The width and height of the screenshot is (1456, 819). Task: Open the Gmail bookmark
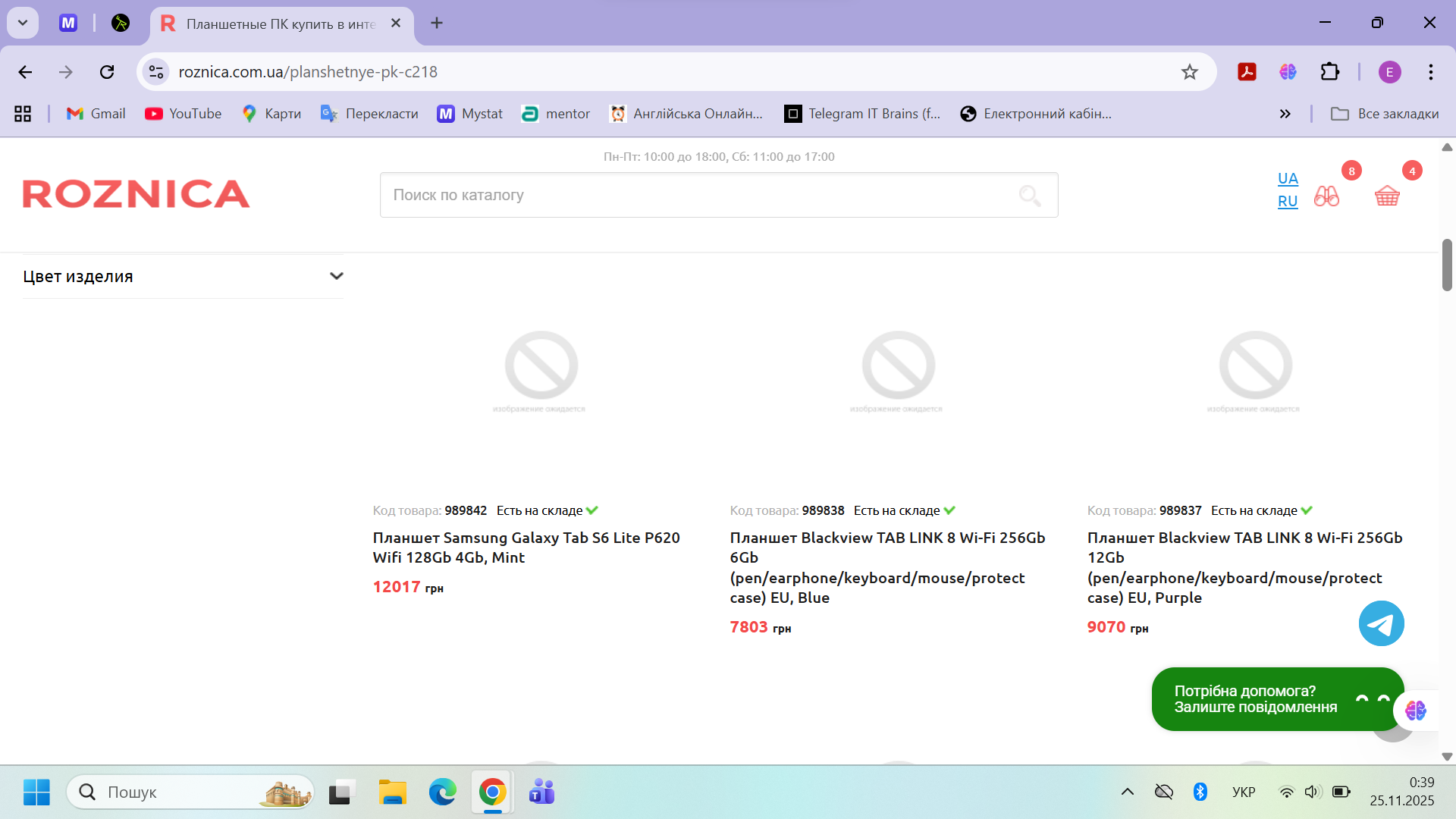click(96, 114)
